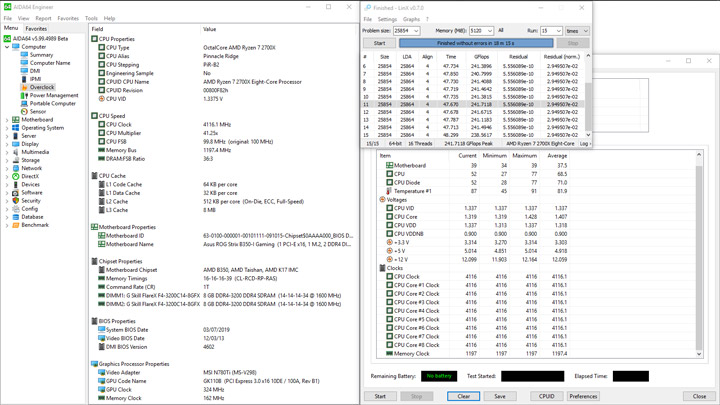The width and height of the screenshot is (720, 405).
Task: Click the DirectX Xbox icon
Action: [x=16, y=176]
